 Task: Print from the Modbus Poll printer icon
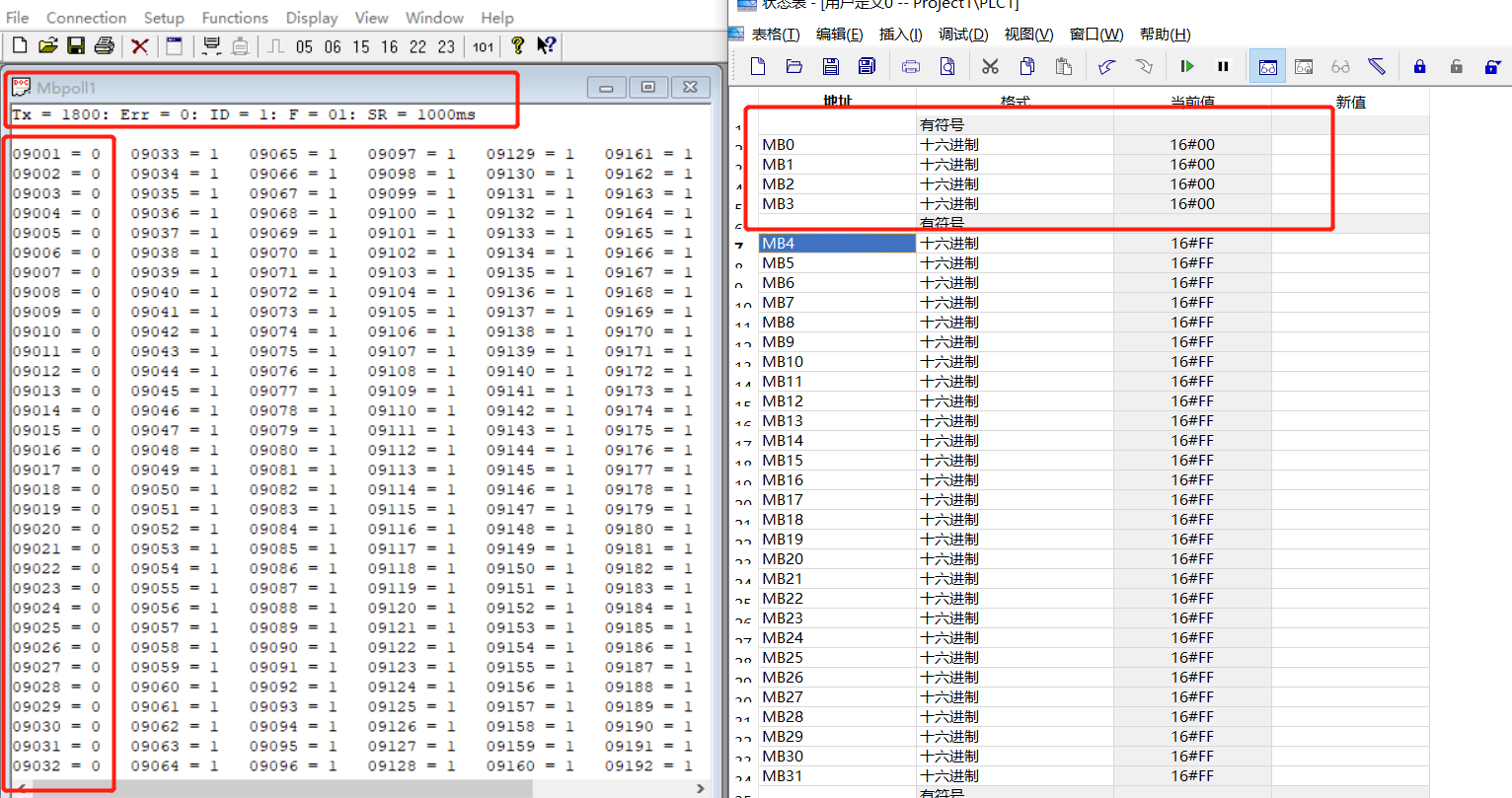point(104,45)
